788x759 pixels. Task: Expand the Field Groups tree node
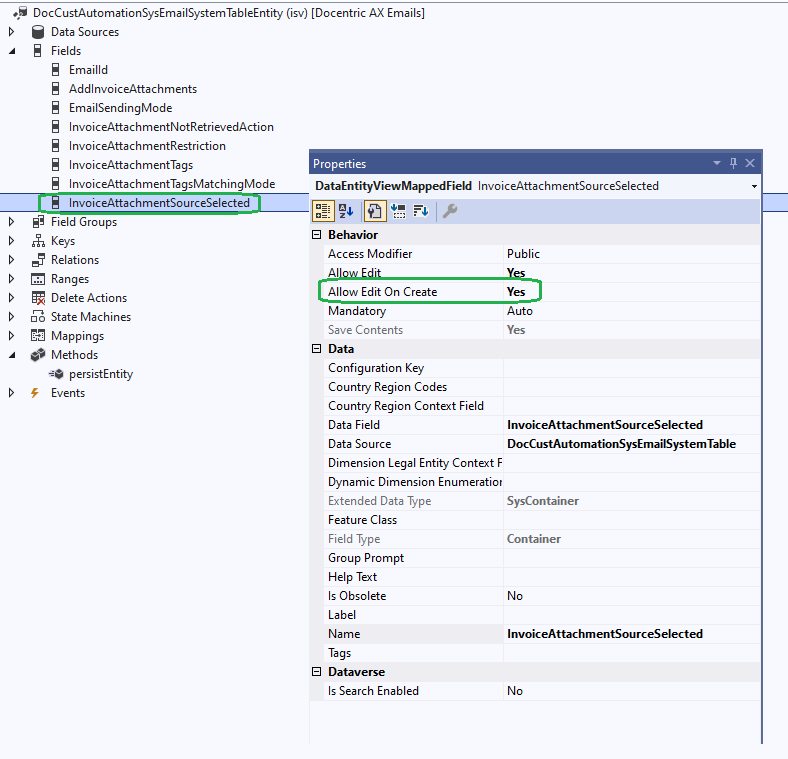point(12,222)
